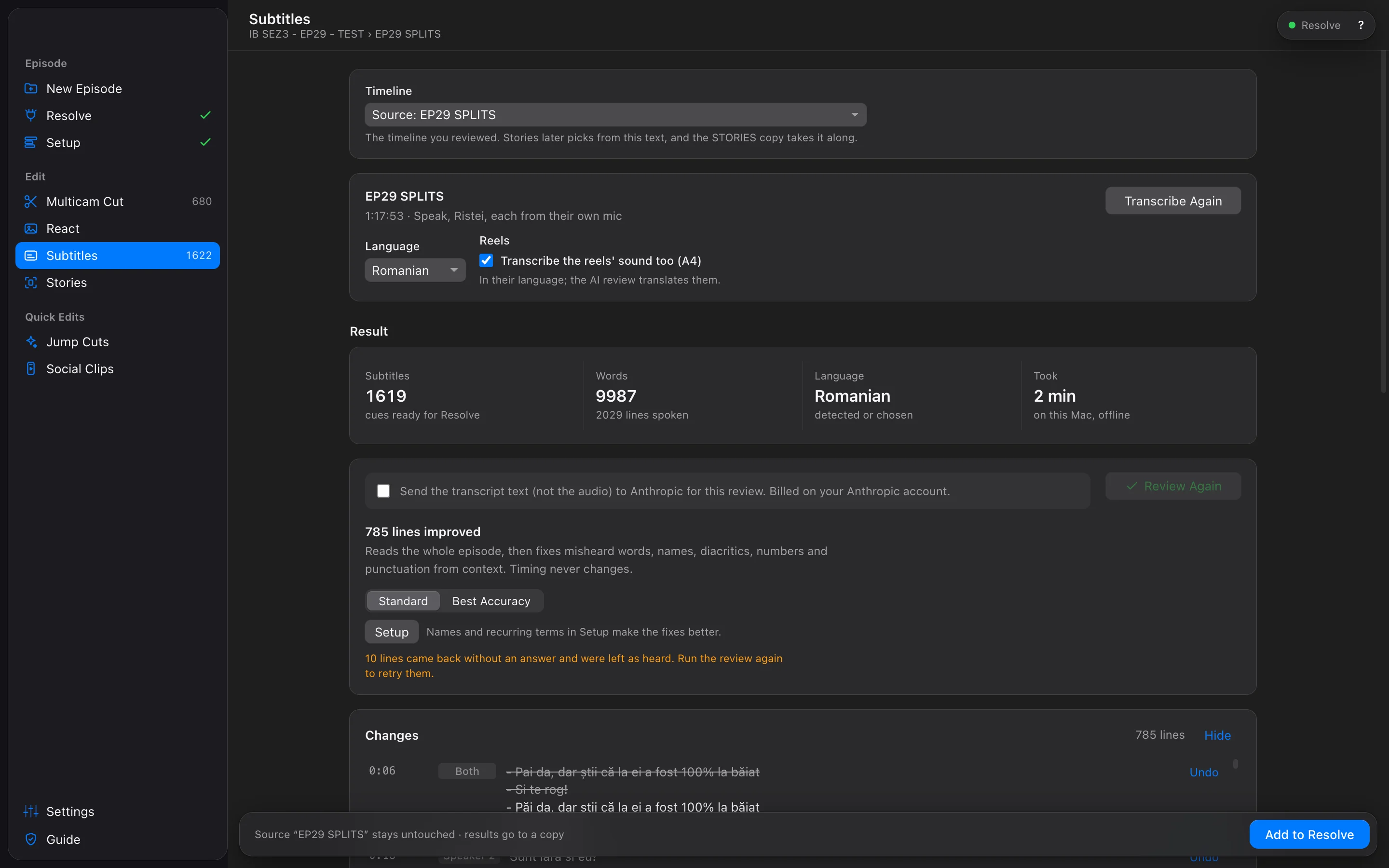Click the 0:06 timestamp in Changes
1389x868 pixels.
382,771
